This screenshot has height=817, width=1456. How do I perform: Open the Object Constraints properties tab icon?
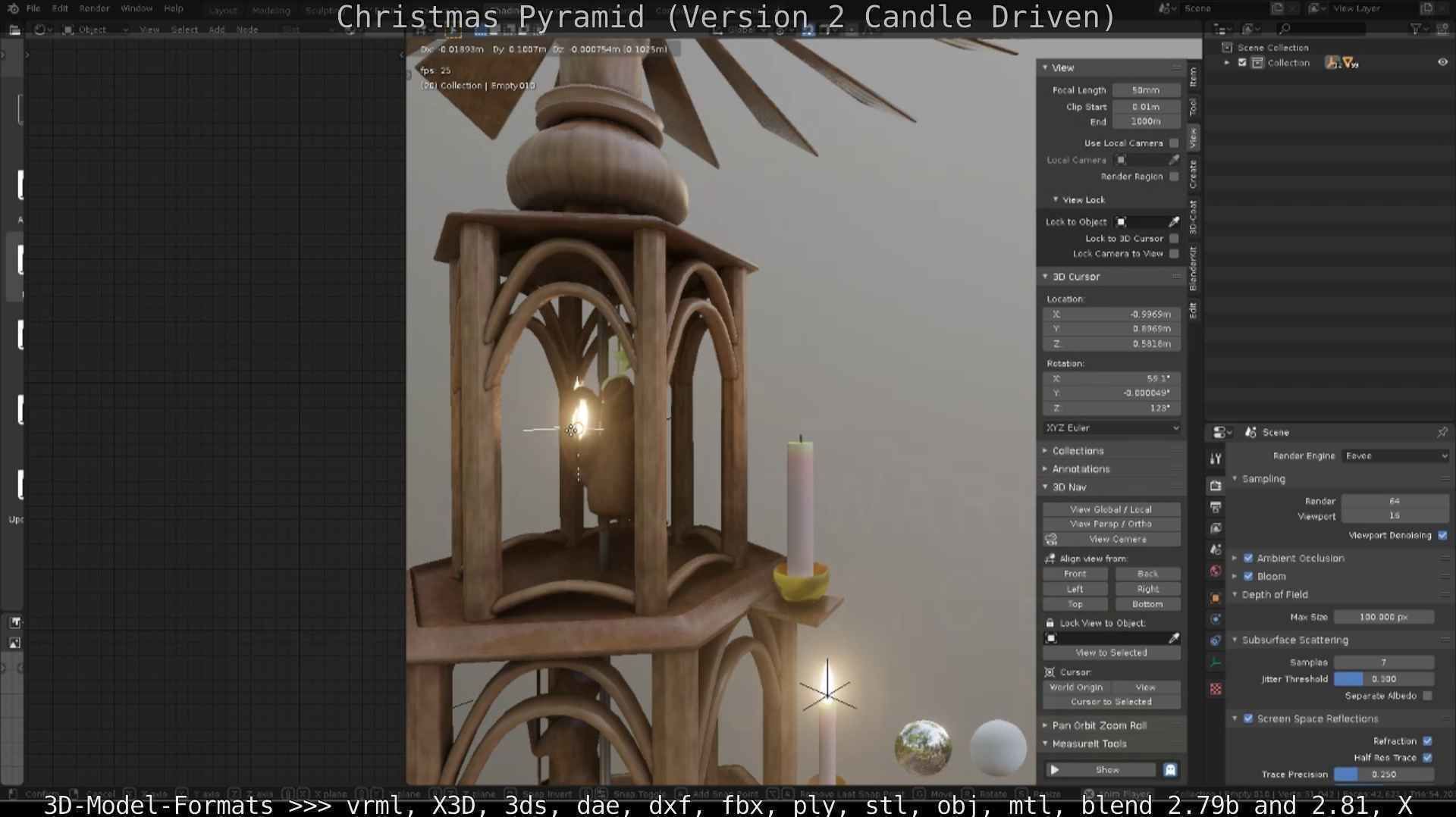coord(1216,640)
